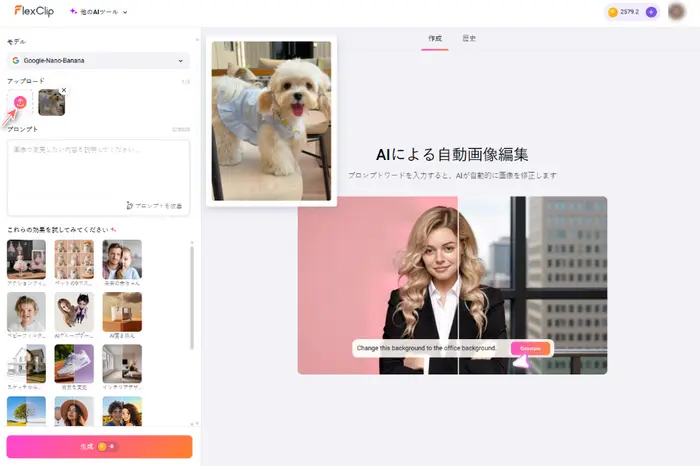Choose the future baby effect thumbnail
The image size is (700, 466).
coord(122,259)
